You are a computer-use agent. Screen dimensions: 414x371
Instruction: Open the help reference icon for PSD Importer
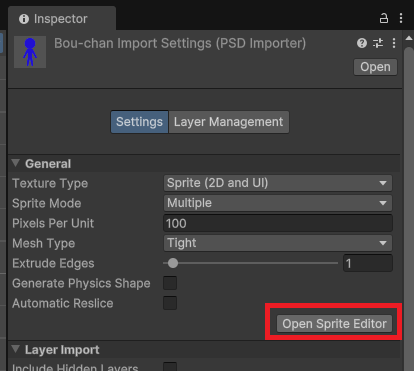coord(362,43)
